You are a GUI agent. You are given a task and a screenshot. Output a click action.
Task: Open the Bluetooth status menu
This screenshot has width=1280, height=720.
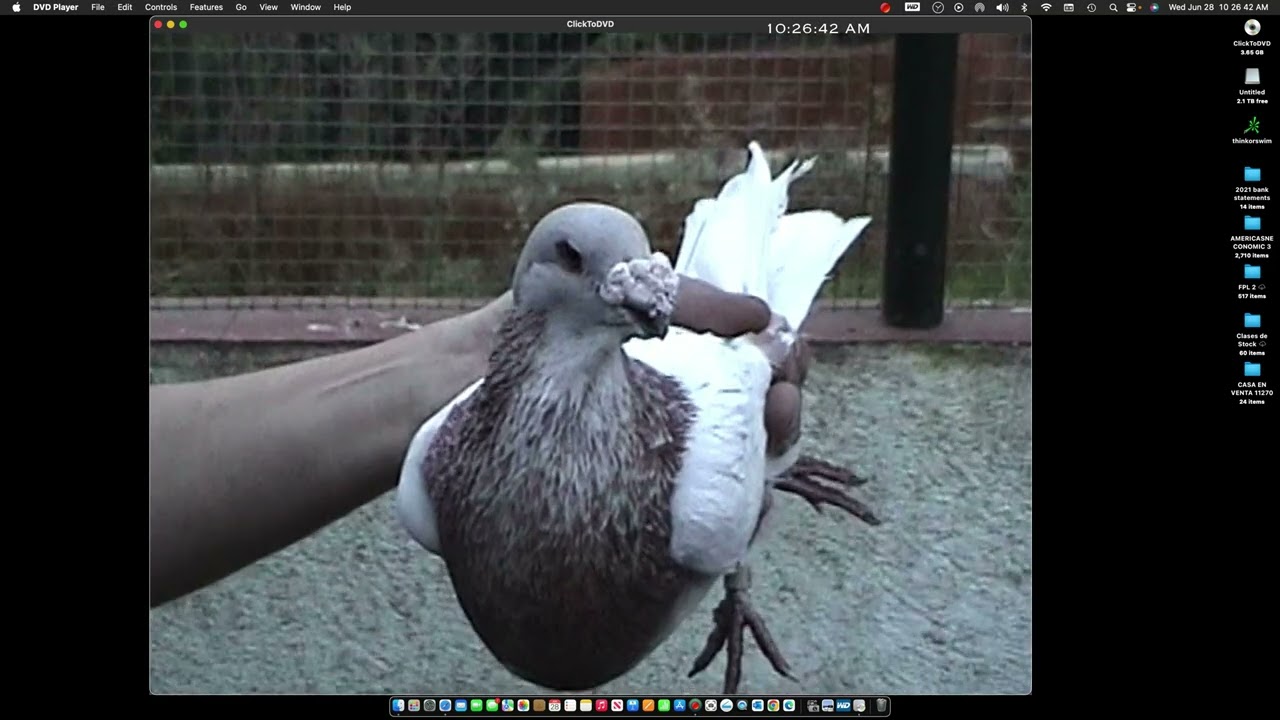coord(1024,7)
